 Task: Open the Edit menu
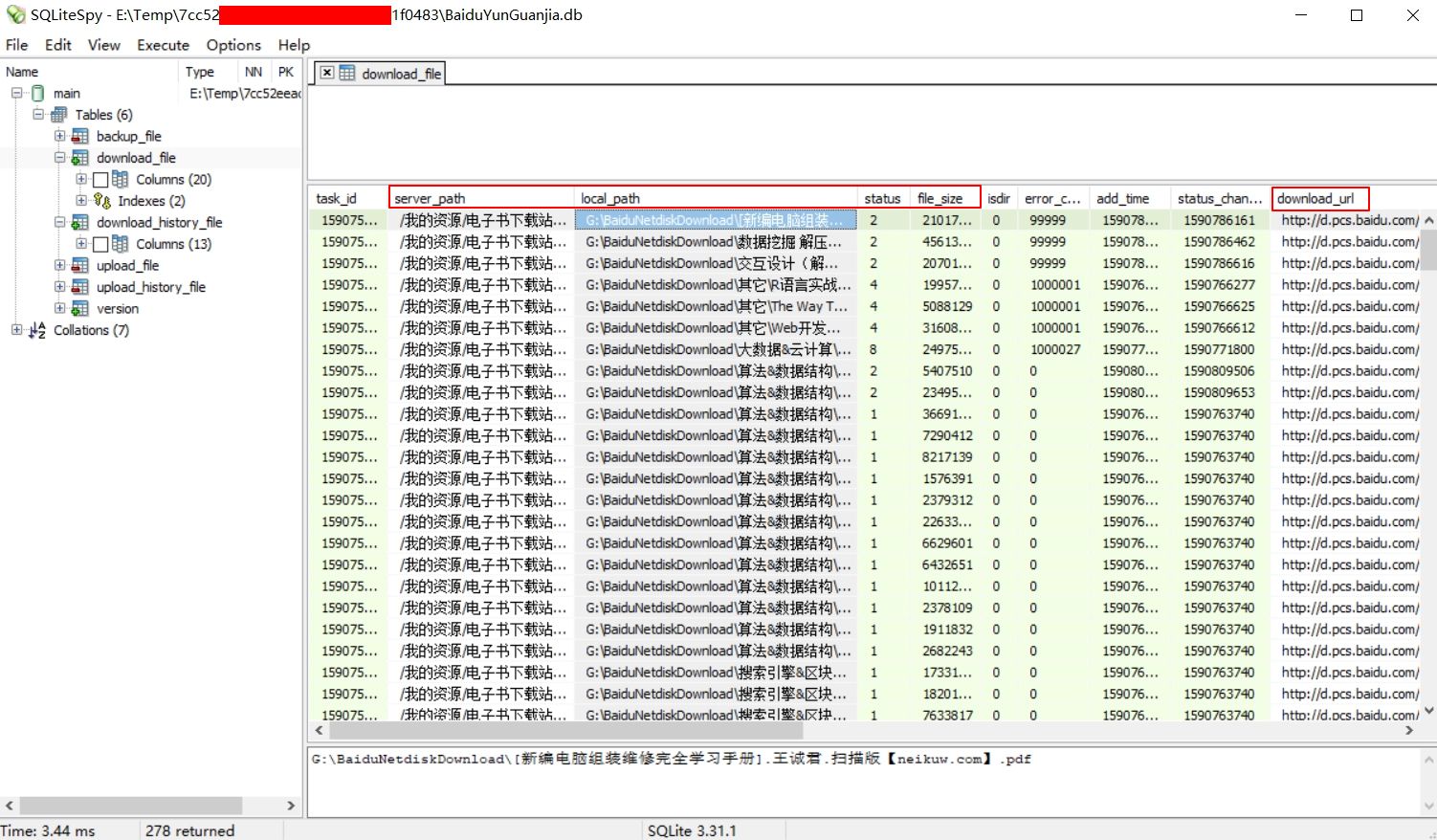click(58, 45)
